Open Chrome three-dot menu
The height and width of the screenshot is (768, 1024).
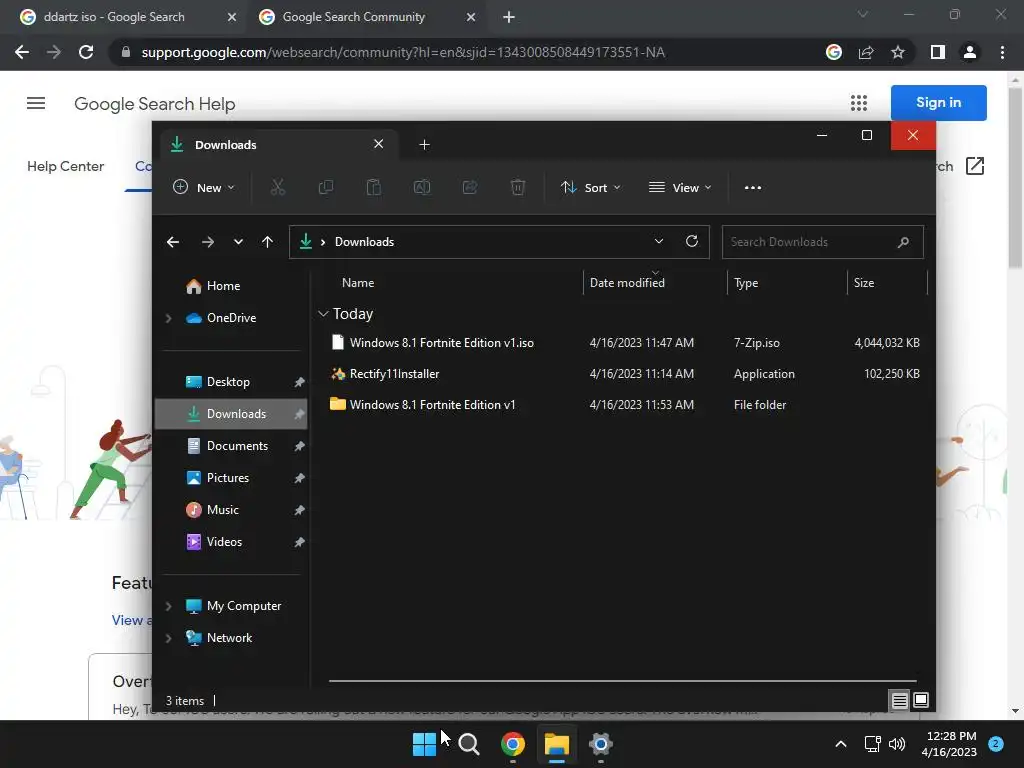pos(1002,52)
